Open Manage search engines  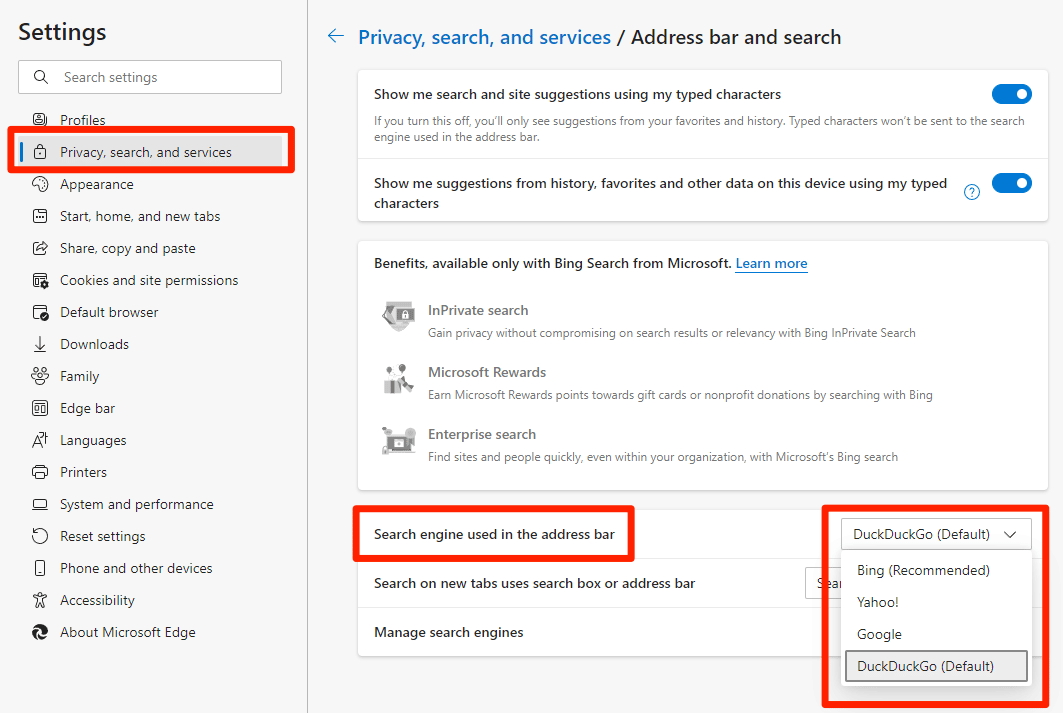tap(703, 632)
